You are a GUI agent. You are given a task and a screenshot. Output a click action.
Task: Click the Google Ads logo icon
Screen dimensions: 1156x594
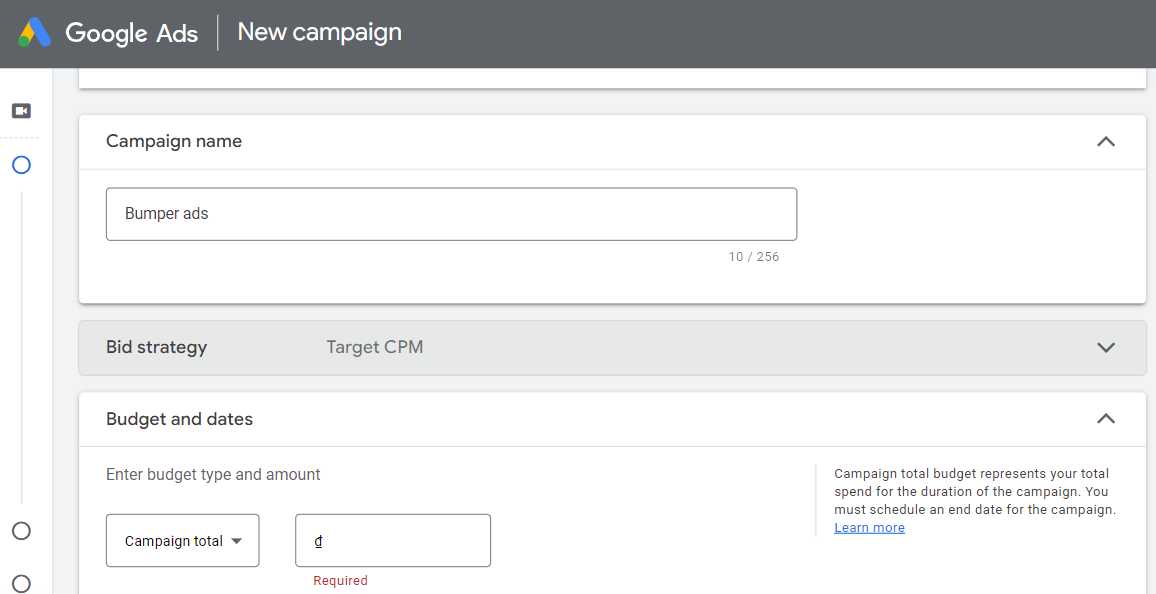pyautogui.click(x=34, y=33)
